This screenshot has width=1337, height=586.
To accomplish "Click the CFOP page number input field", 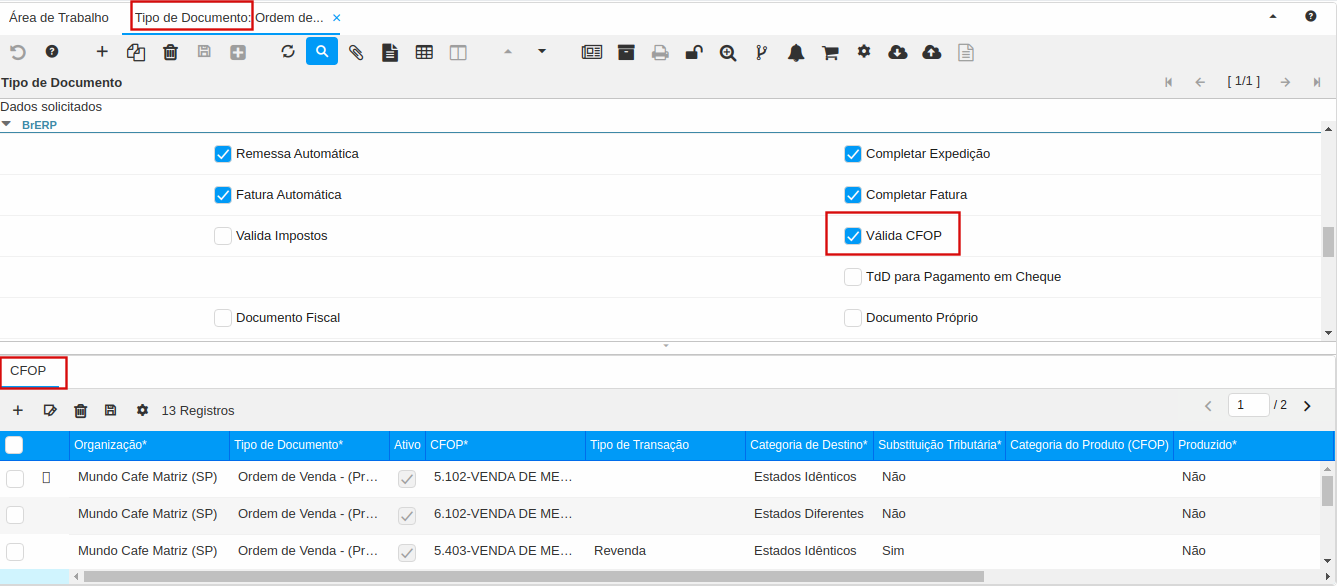I will [1248, 405].
